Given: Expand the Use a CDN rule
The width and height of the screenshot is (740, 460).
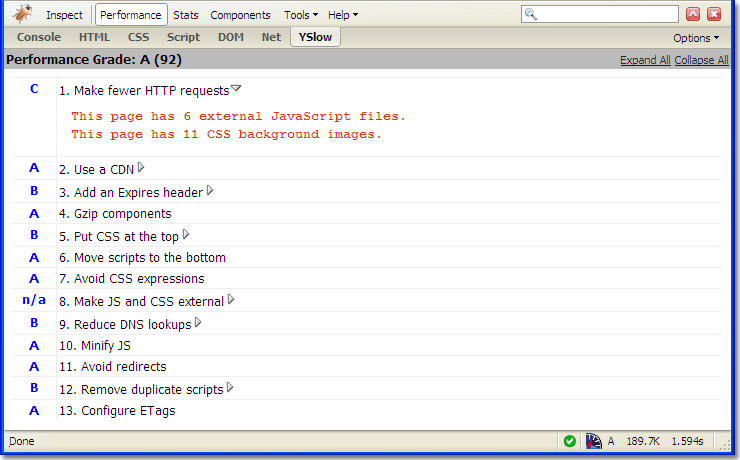Looking at the screenshot, I should 141,168.
